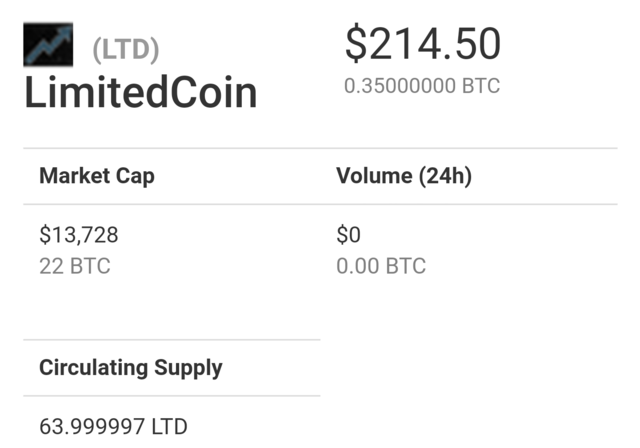The width and height of the screenshot is (640, 448).
Task: Click the (24h) part of Volume header
Action: tap(445, 176)
